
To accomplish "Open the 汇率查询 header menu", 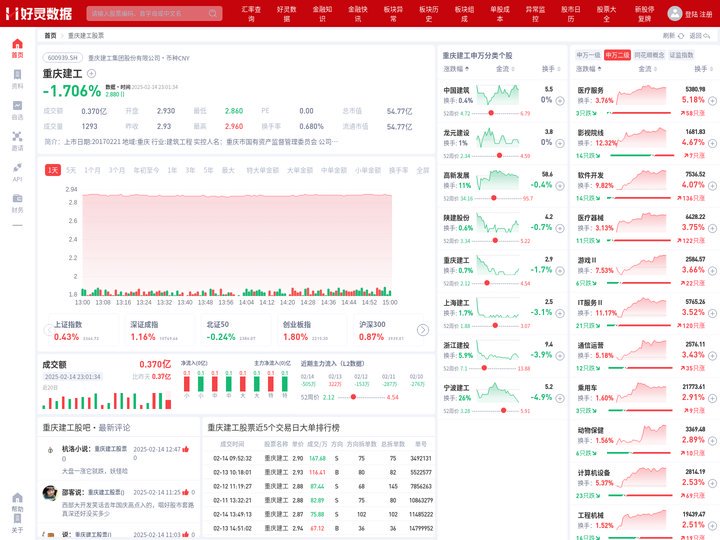I will [x=251, y=13].
